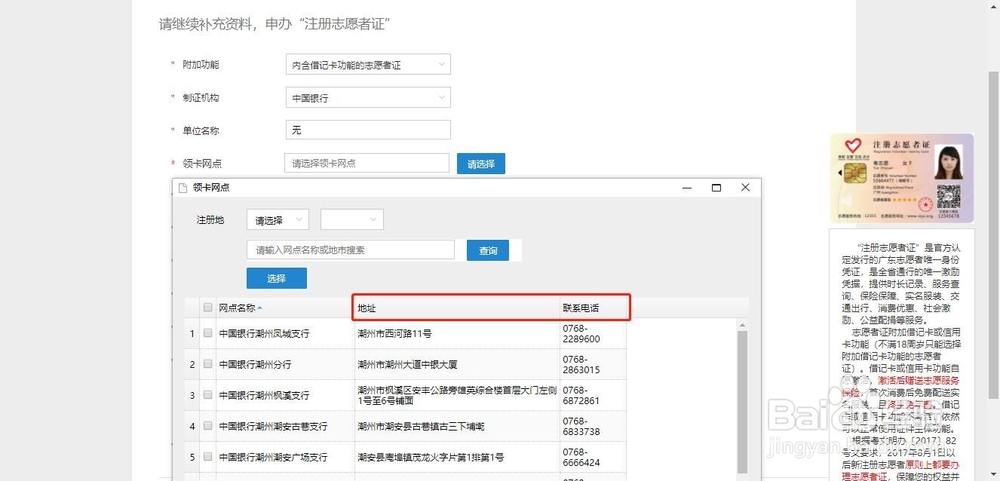The width and height of the screenshot is (1000, 481).
Task: Click the blue 请选择 button
Action: (x=481, y=163)
